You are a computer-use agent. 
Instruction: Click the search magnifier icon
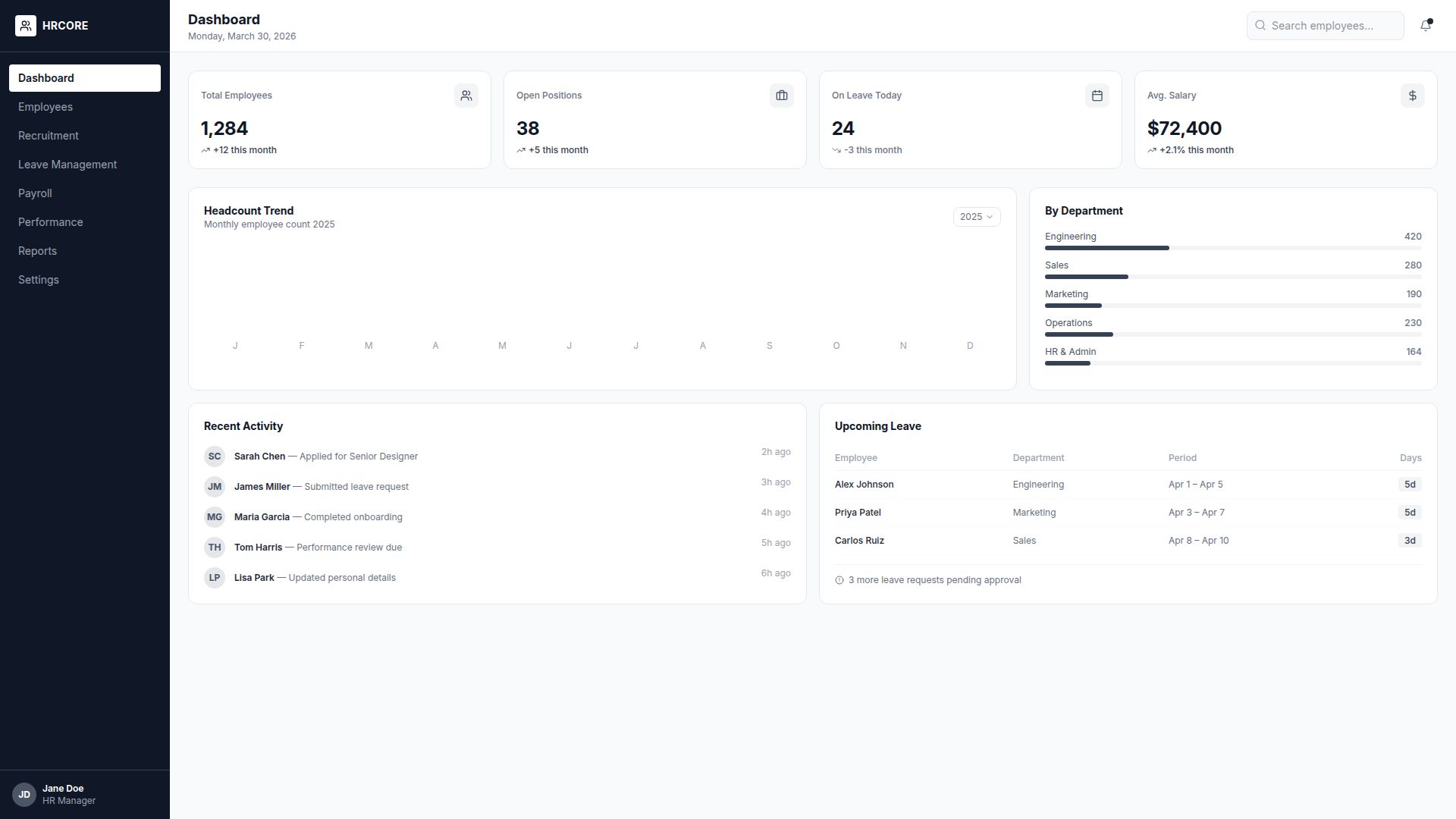[1260, 26]
